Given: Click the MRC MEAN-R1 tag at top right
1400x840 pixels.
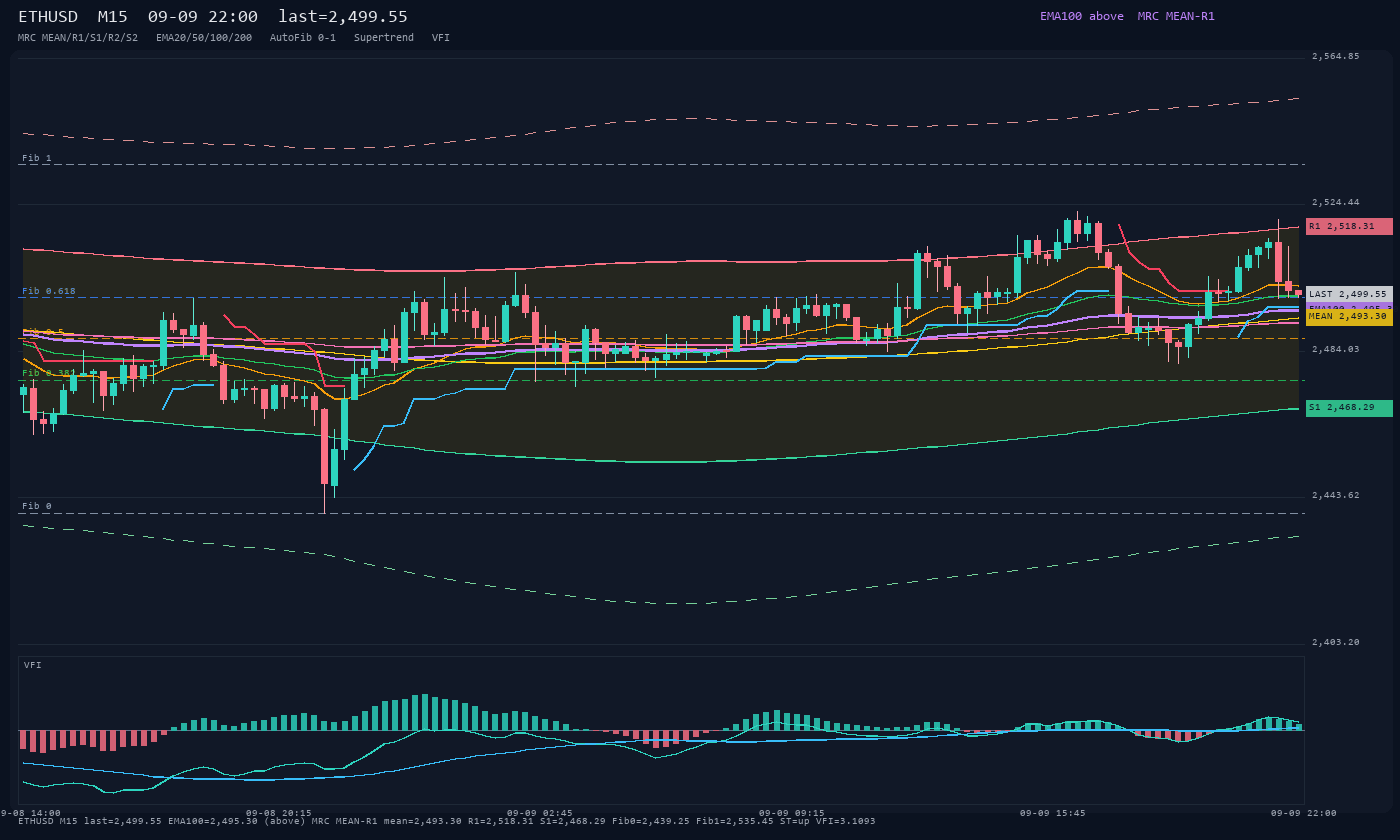Looking at the screenshot, I should [x=1175, y=16].
